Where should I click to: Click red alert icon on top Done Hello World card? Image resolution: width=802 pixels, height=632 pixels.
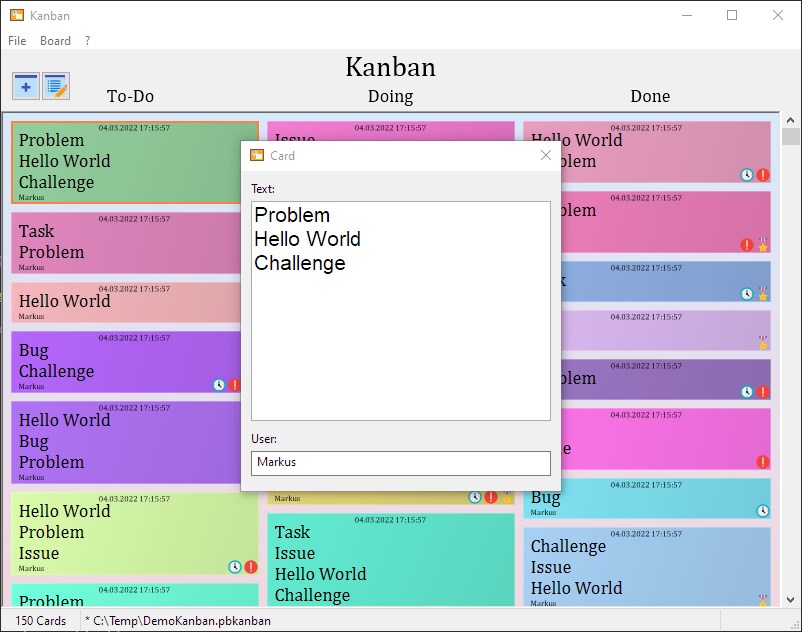point(763,175)
